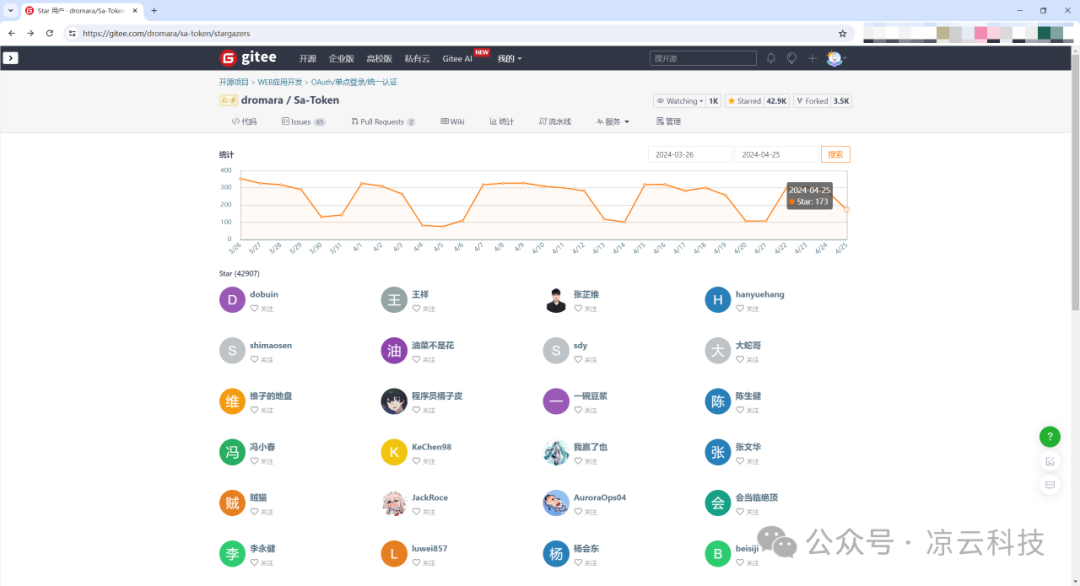Viewport: 1080px width, 586px height.
Task: Open the 开源项目 breadcrumb link
Action: (233, 82)
